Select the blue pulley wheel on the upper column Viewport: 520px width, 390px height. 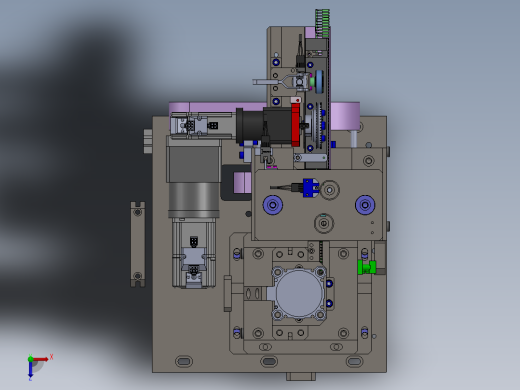pyautogui.click(x=320, y=82)
